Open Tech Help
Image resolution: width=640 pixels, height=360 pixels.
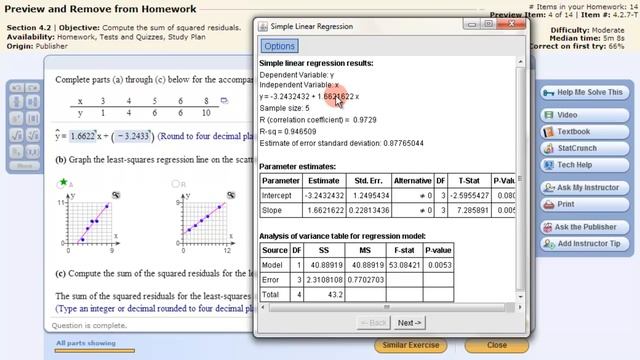click(x=585, y=165)
